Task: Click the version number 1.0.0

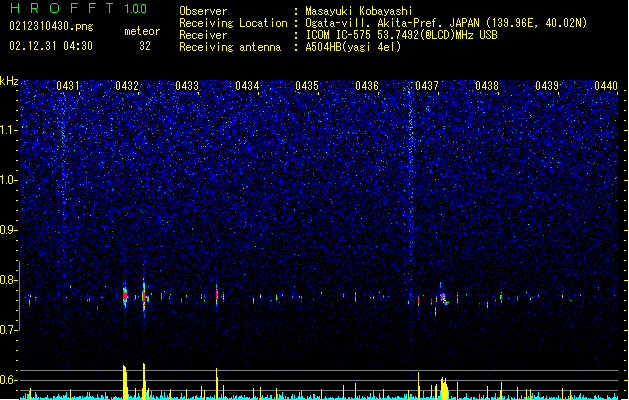Action: 136,9
